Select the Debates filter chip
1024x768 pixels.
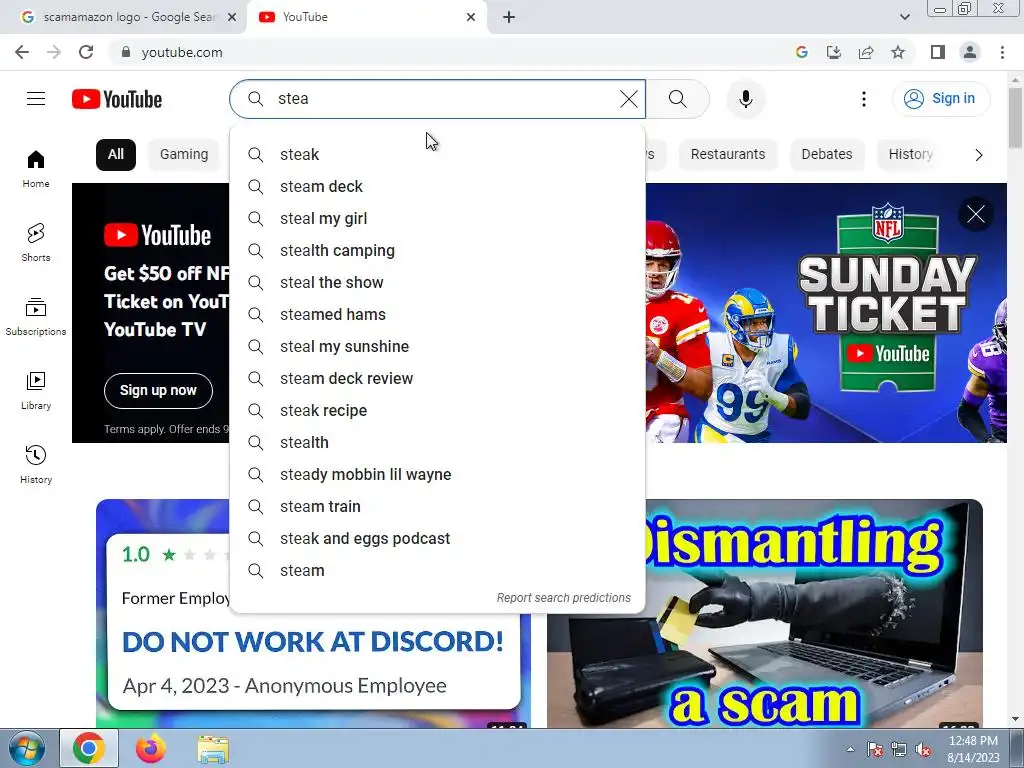coord(827,155)
